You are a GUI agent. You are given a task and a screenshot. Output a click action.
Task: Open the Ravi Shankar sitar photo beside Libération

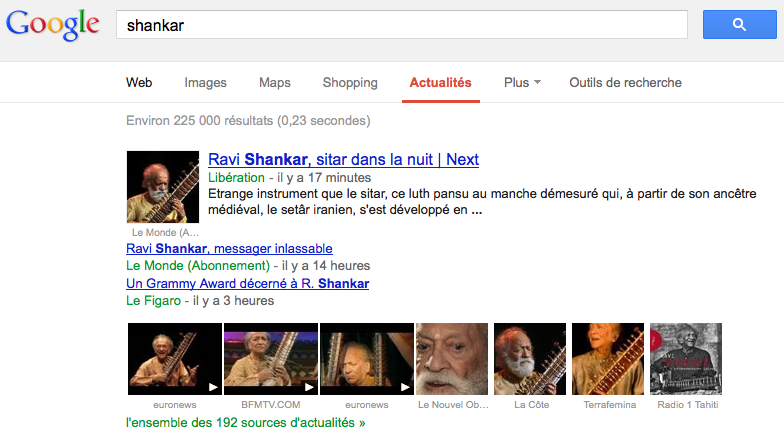pos(163,187)
